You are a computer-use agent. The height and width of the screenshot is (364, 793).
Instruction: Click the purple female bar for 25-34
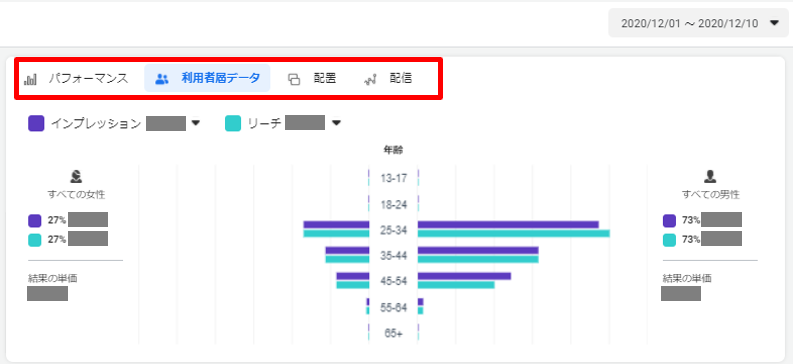click(336, 224)
